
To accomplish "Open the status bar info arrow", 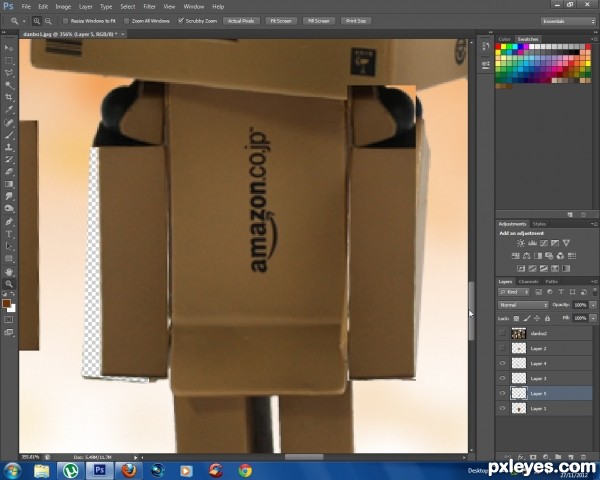I will [x=135, y=457].
